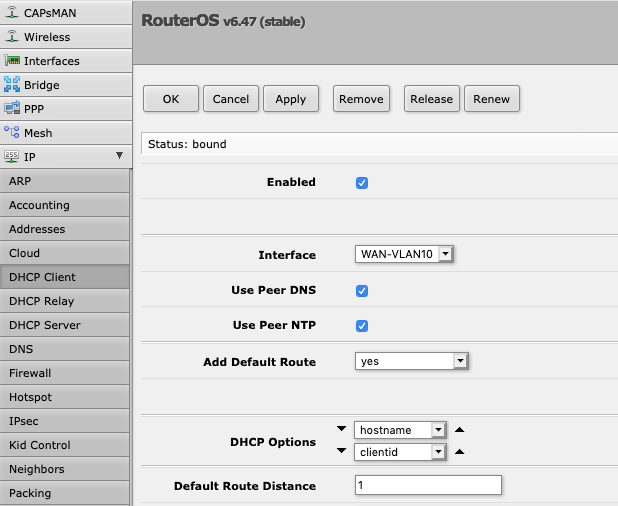Open the CAPsMAN menu
The image size is (618, 506).
66,13
